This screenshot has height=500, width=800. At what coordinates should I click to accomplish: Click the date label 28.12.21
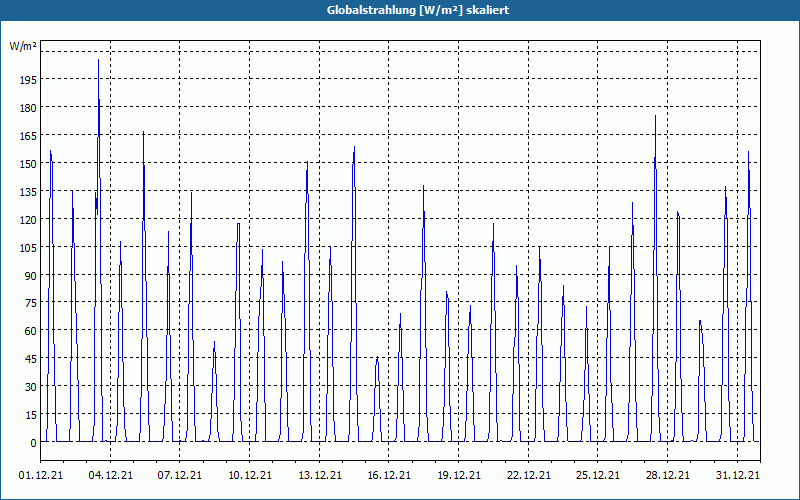pyautogui.click(x=668, y=475)
